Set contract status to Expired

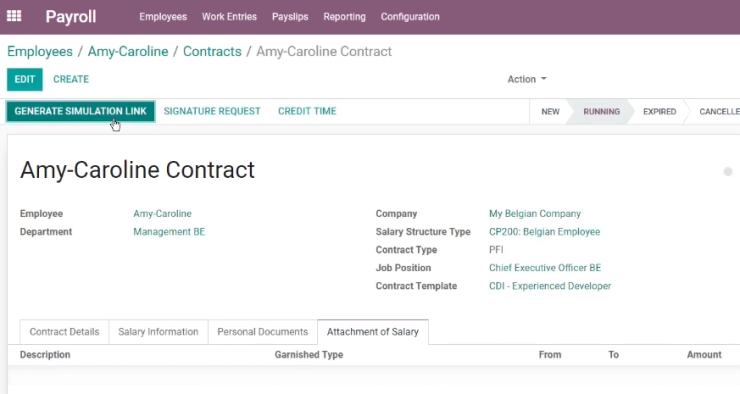coord(659,112)
